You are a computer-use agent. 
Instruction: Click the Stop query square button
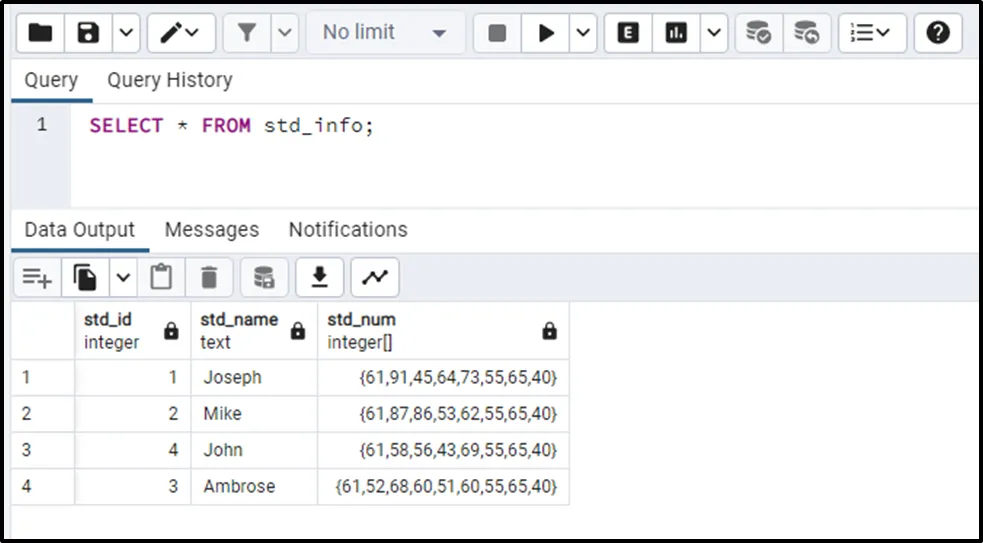[x=497, y=33]
